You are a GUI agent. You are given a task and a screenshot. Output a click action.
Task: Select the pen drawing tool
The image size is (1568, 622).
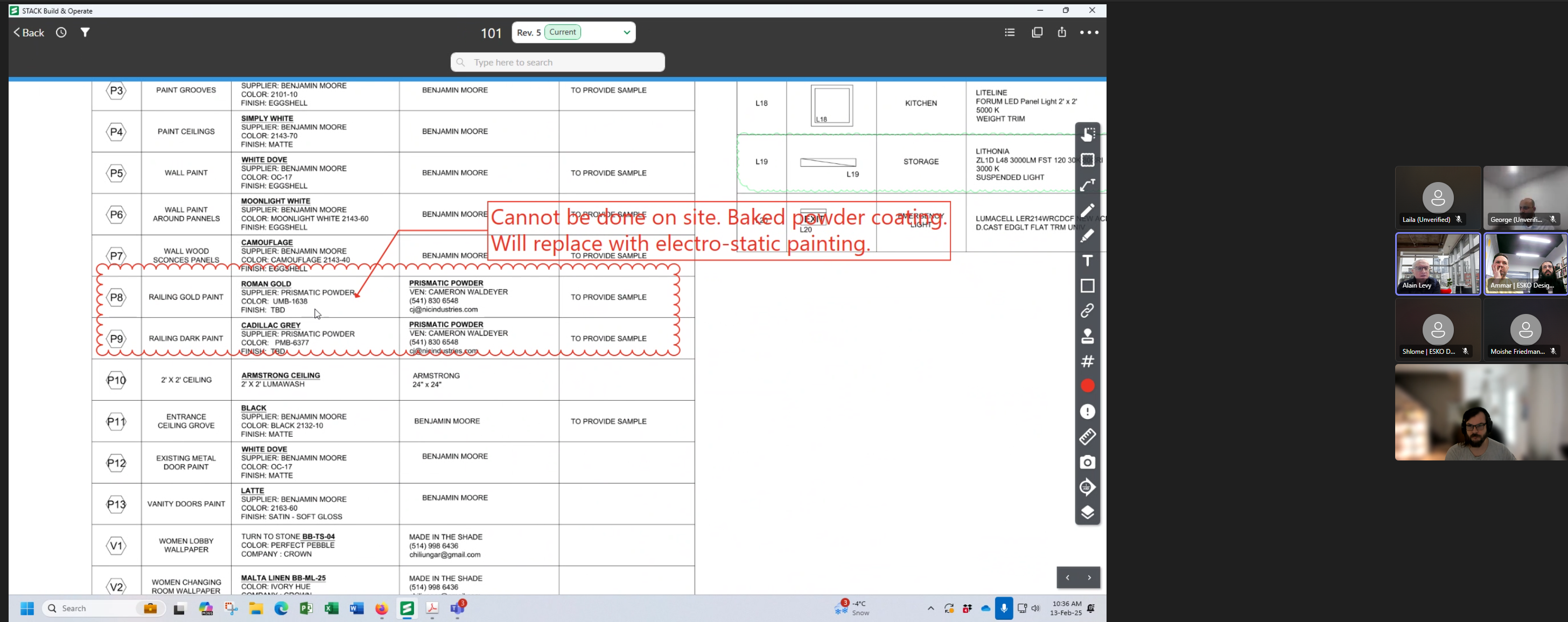[x=1087, y=211]
